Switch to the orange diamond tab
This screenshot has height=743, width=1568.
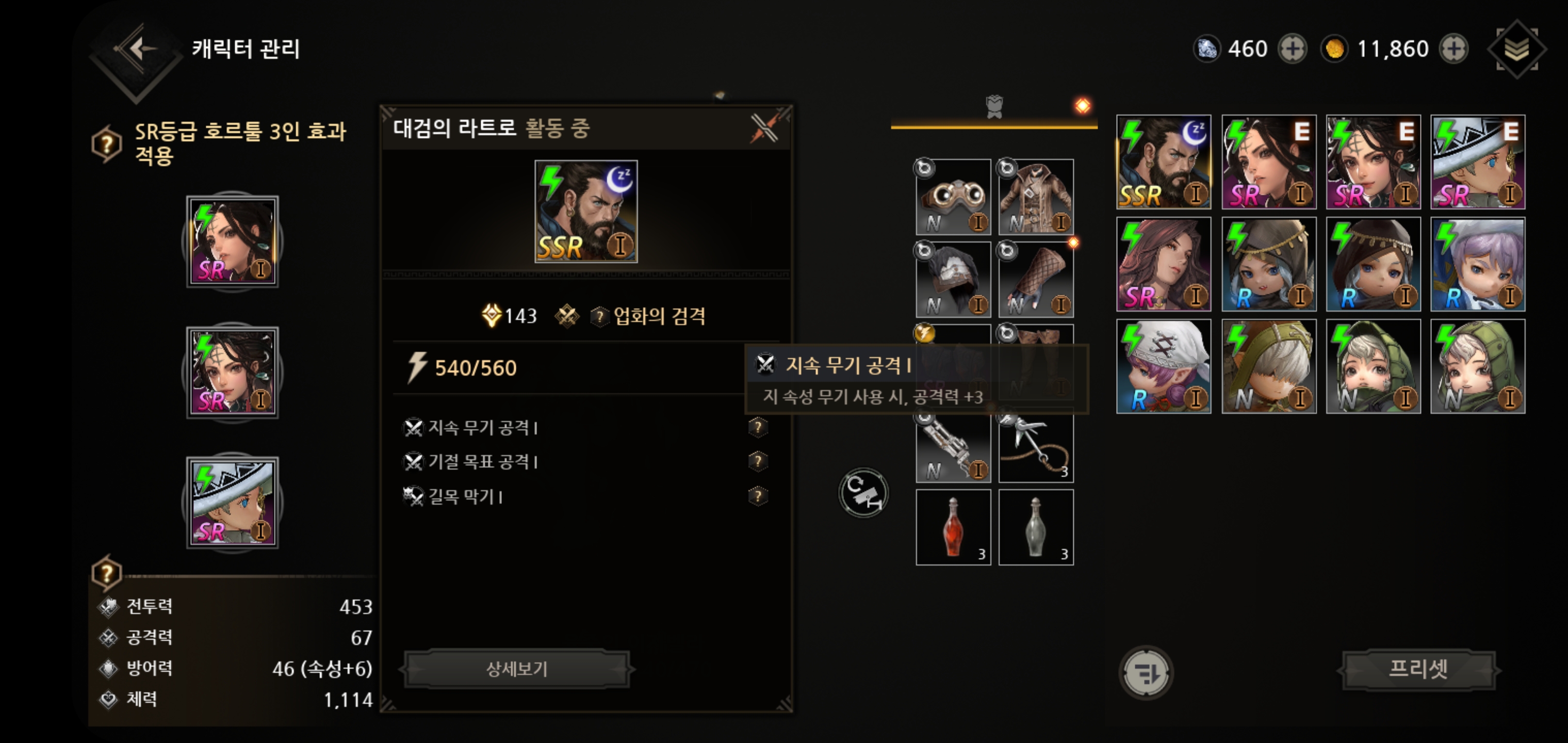point(1082,106)
